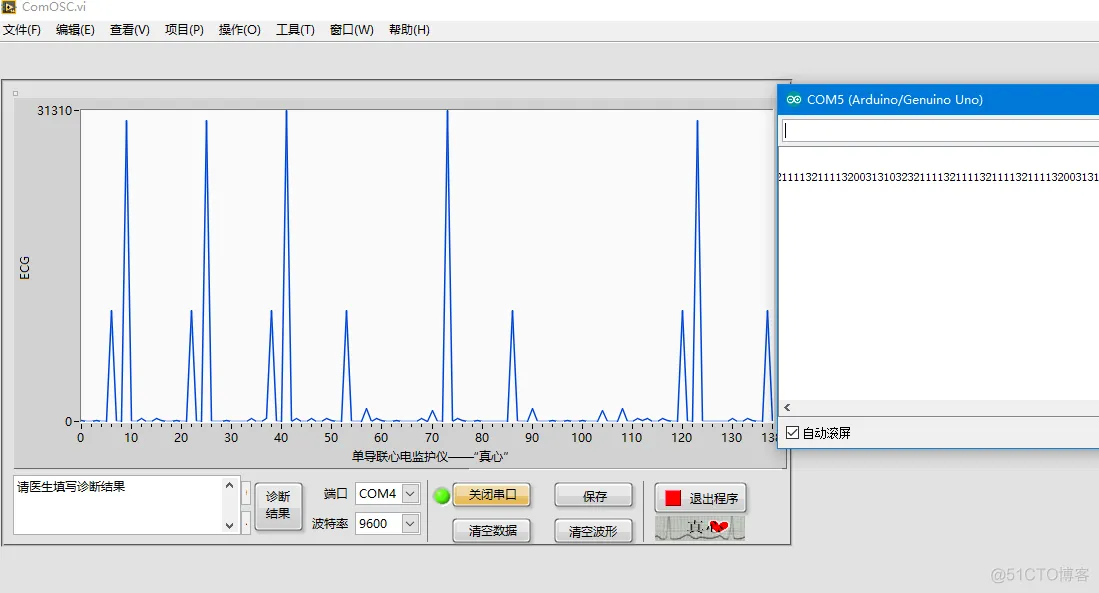Click the ECG Y-axis label

pos(25,268)
